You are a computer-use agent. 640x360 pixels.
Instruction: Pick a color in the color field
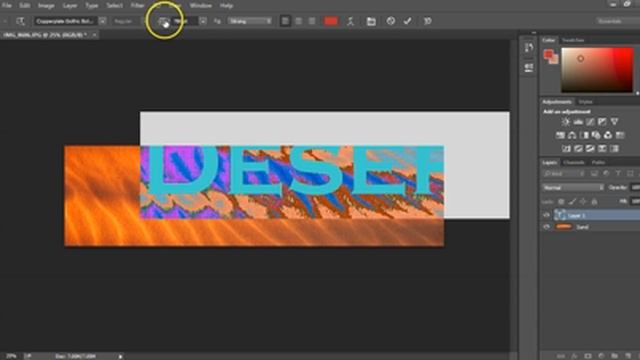(597, 70)
